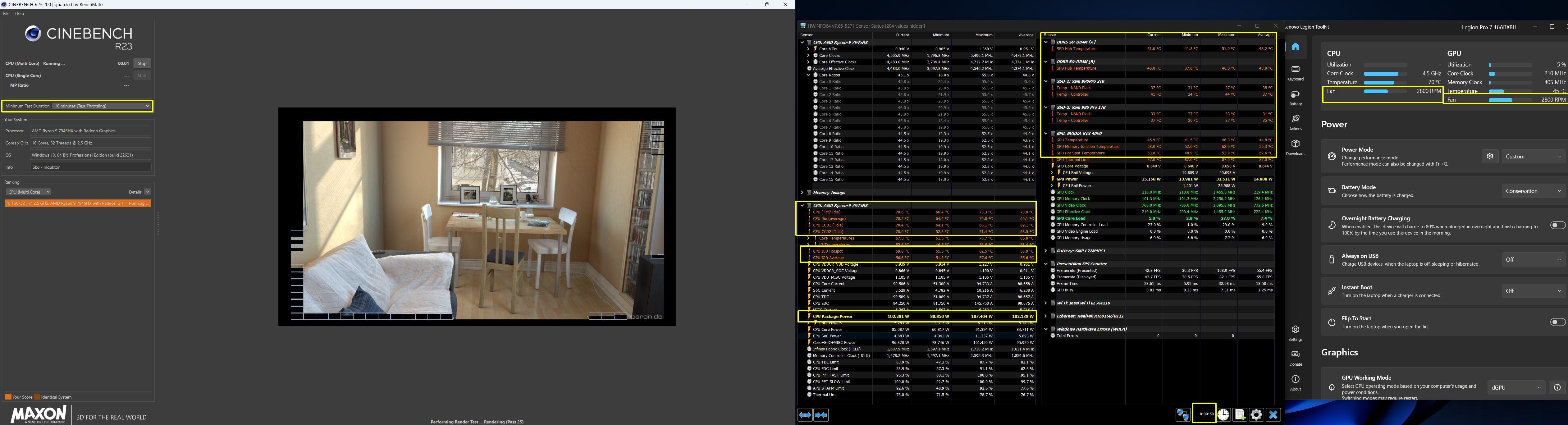Click the rendered room image in Cinebench

tap(477, 217)
